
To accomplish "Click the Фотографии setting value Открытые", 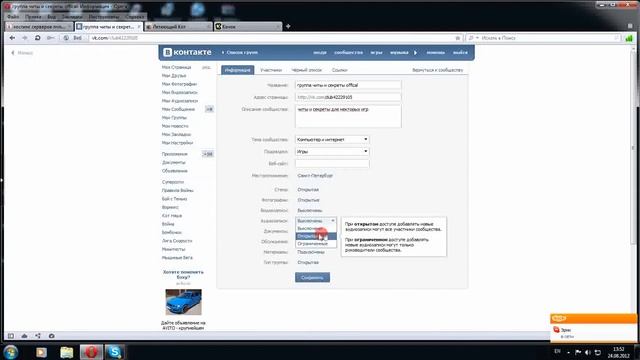I will click(x=308, y=200).
